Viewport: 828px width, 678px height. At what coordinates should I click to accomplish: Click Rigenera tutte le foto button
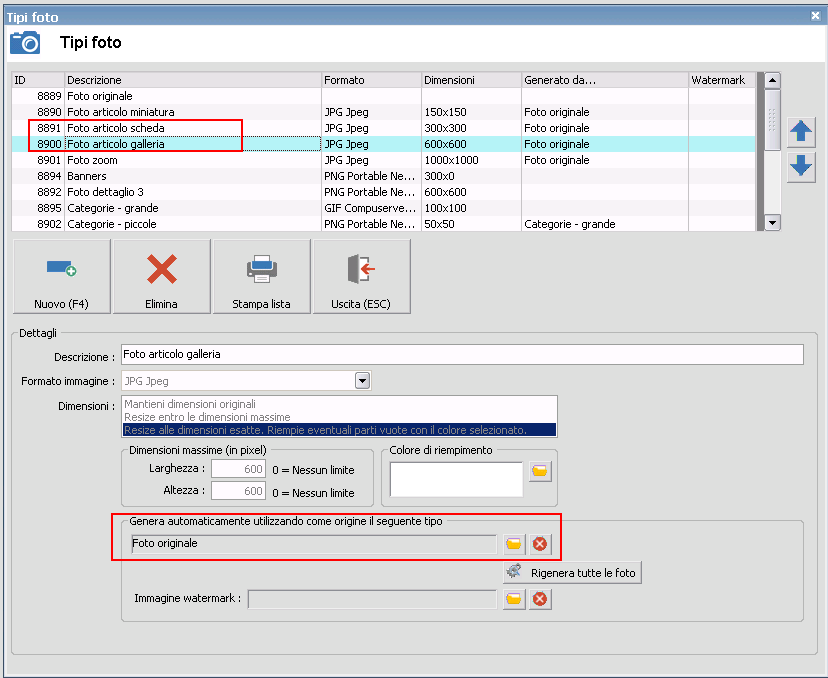(x=572, y=573)
